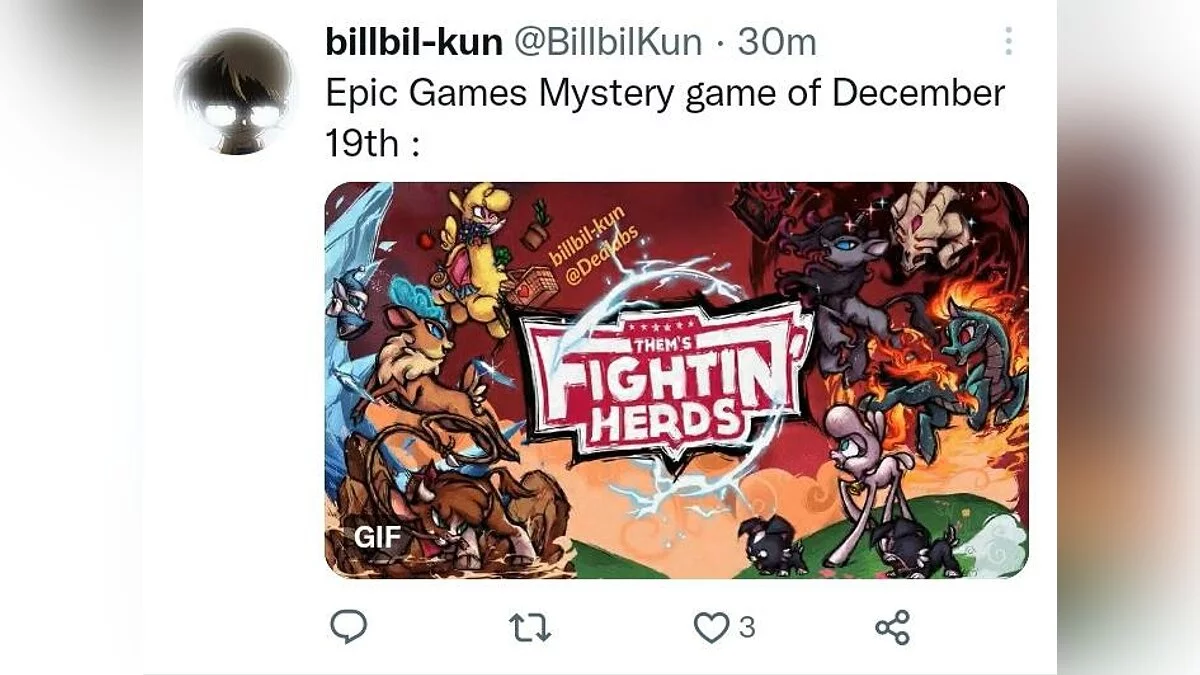Open billbil-kun's profile avatar picture

(x=235, y=91)
